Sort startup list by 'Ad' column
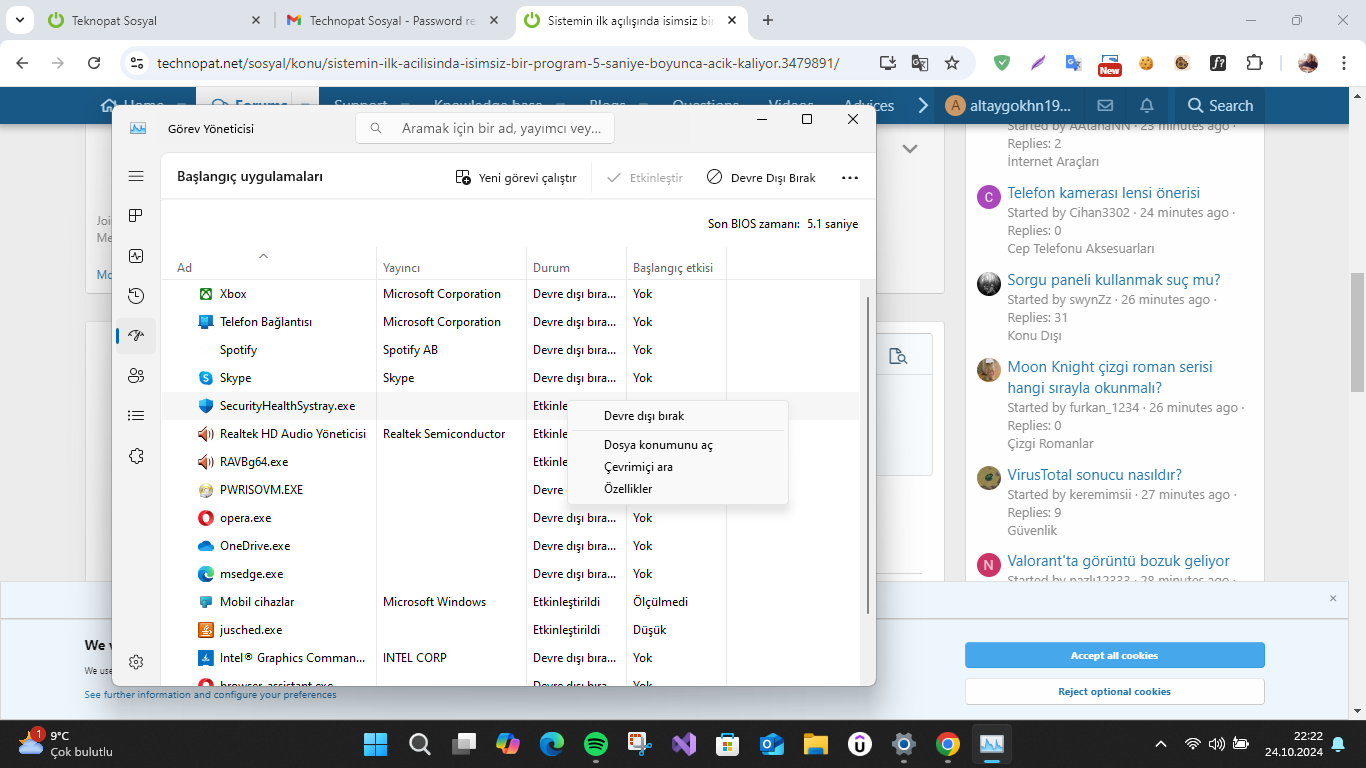Viewport: 1366px width, 768px height. coord(268,263)
